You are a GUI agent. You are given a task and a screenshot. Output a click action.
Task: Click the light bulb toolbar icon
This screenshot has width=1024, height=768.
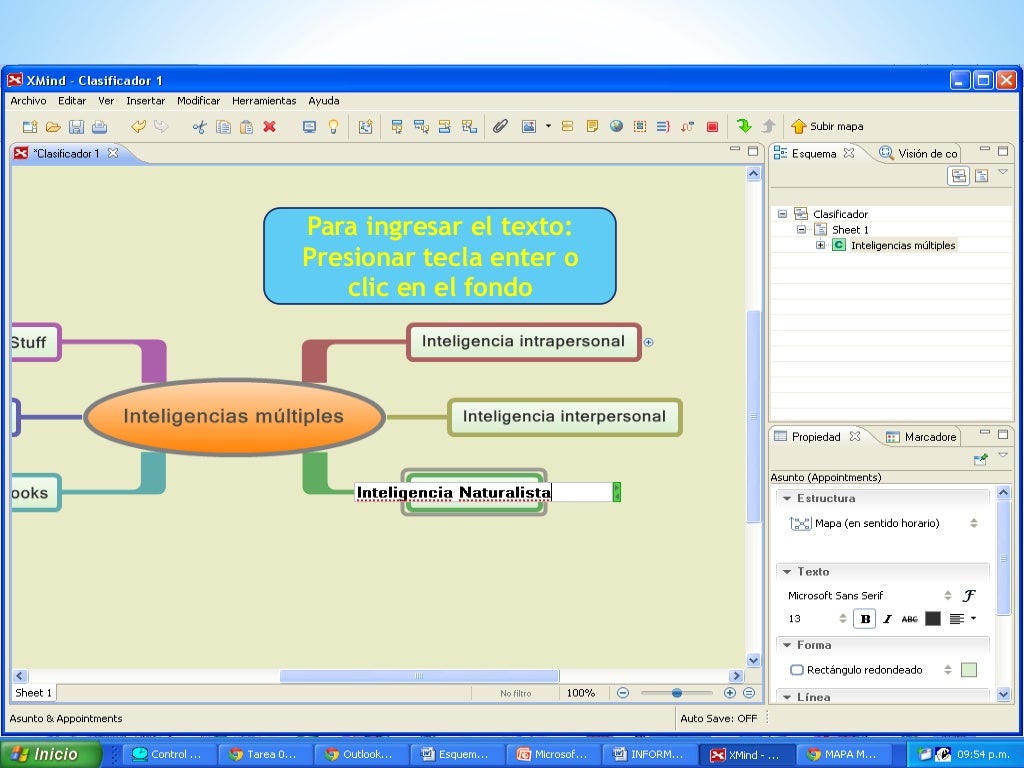pyautogui.click(x=334, y=127)
